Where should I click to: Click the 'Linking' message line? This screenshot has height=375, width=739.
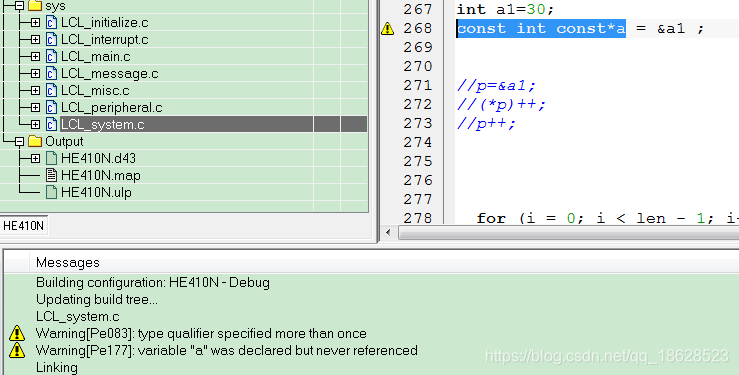(57, 367)
